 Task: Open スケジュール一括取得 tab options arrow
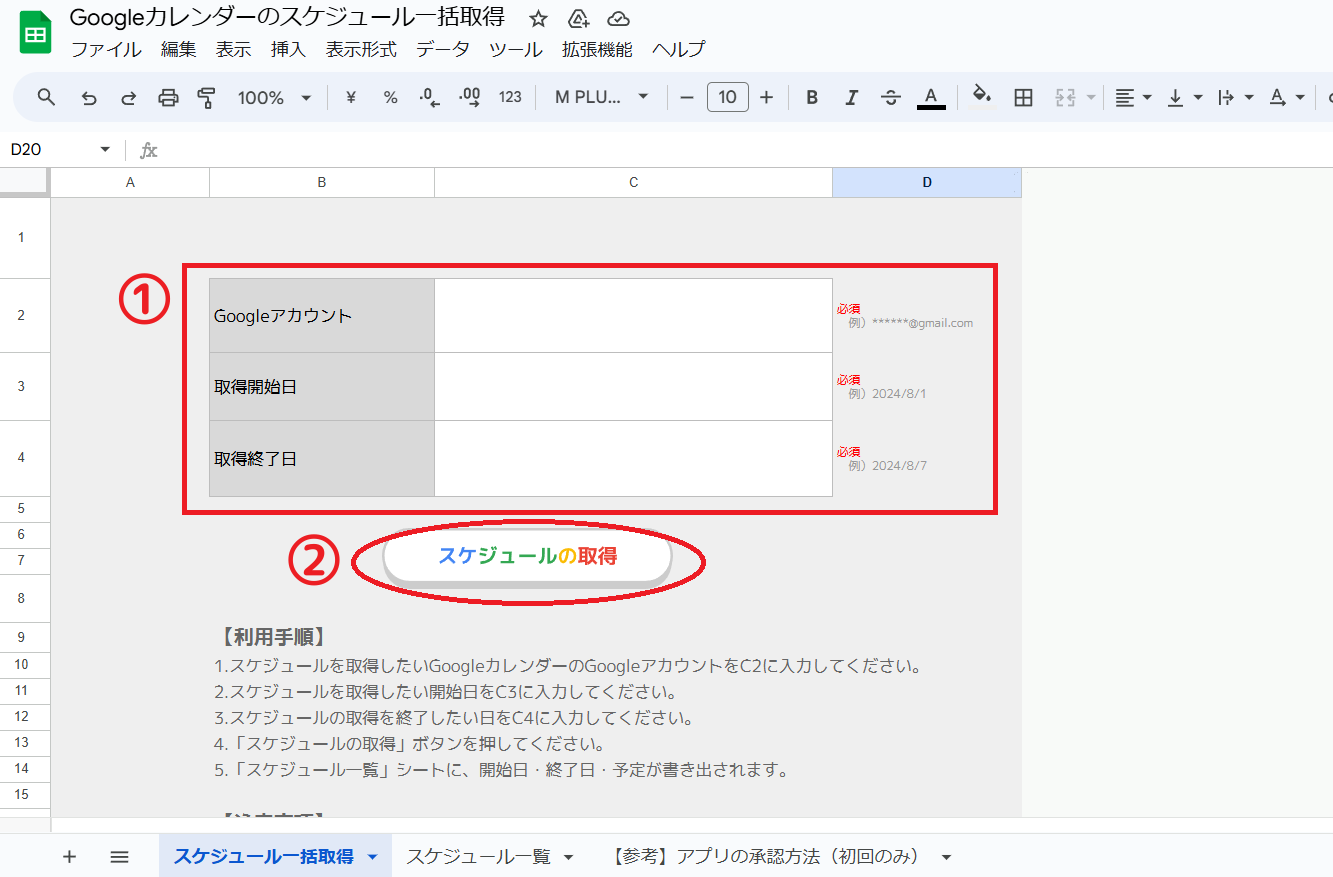[373, 857]
